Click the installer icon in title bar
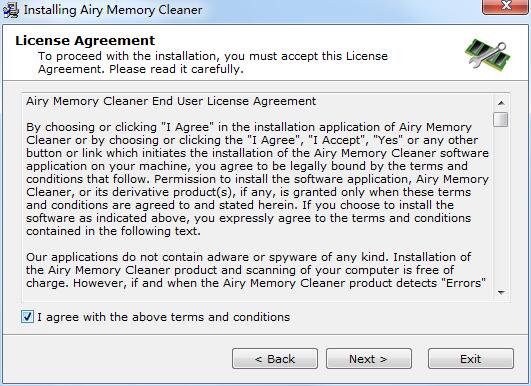531x386 pixels. (10, 9)
